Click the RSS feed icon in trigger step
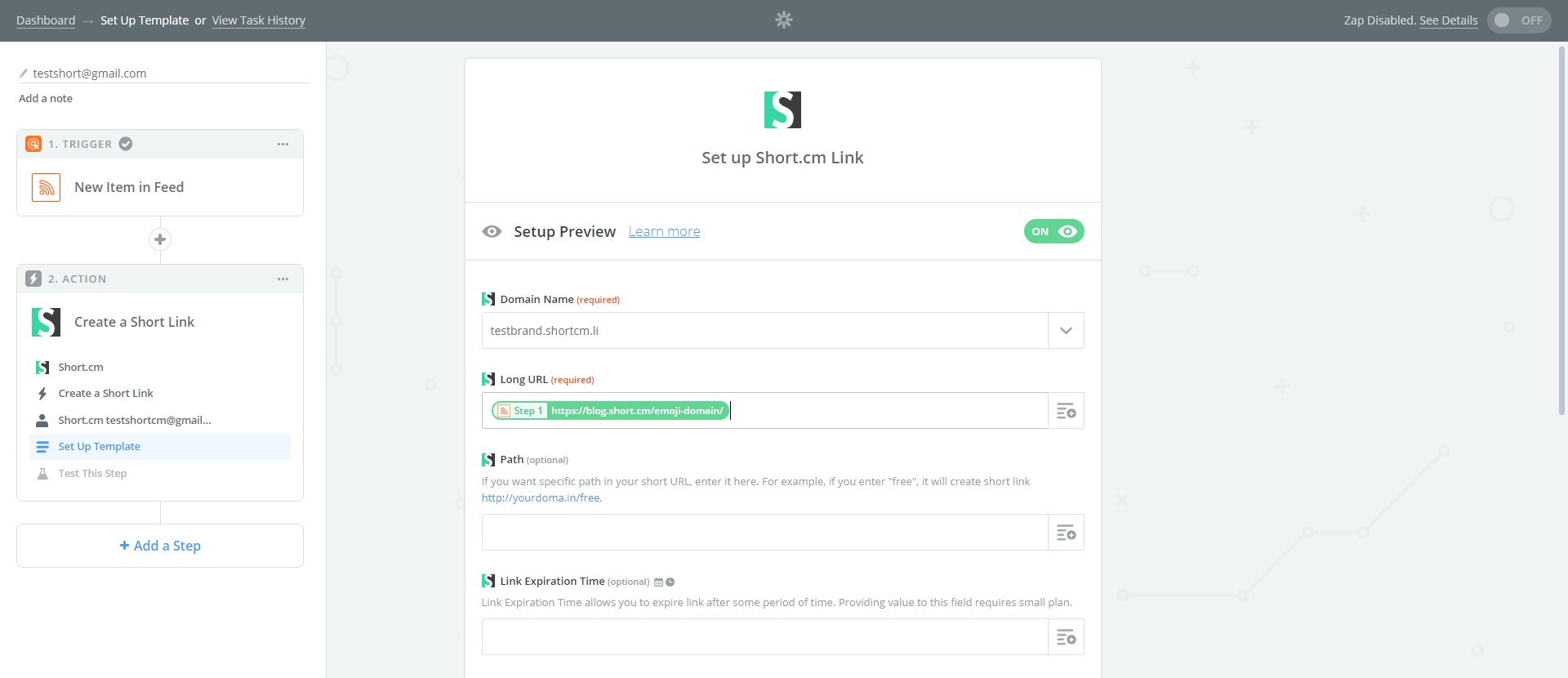The image size is (1568, 678). click(47, 187)
